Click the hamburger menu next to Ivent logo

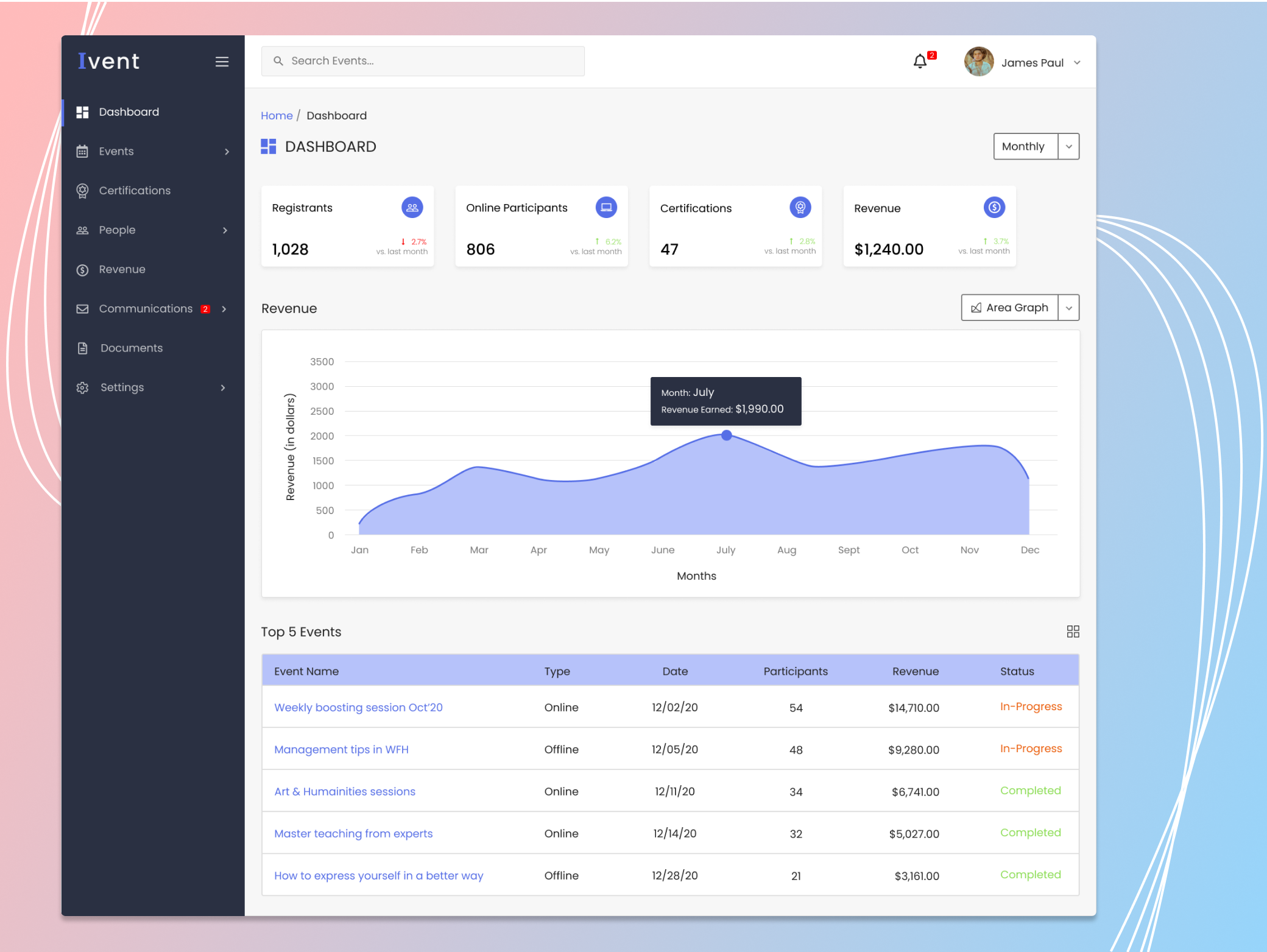point(222,62)
